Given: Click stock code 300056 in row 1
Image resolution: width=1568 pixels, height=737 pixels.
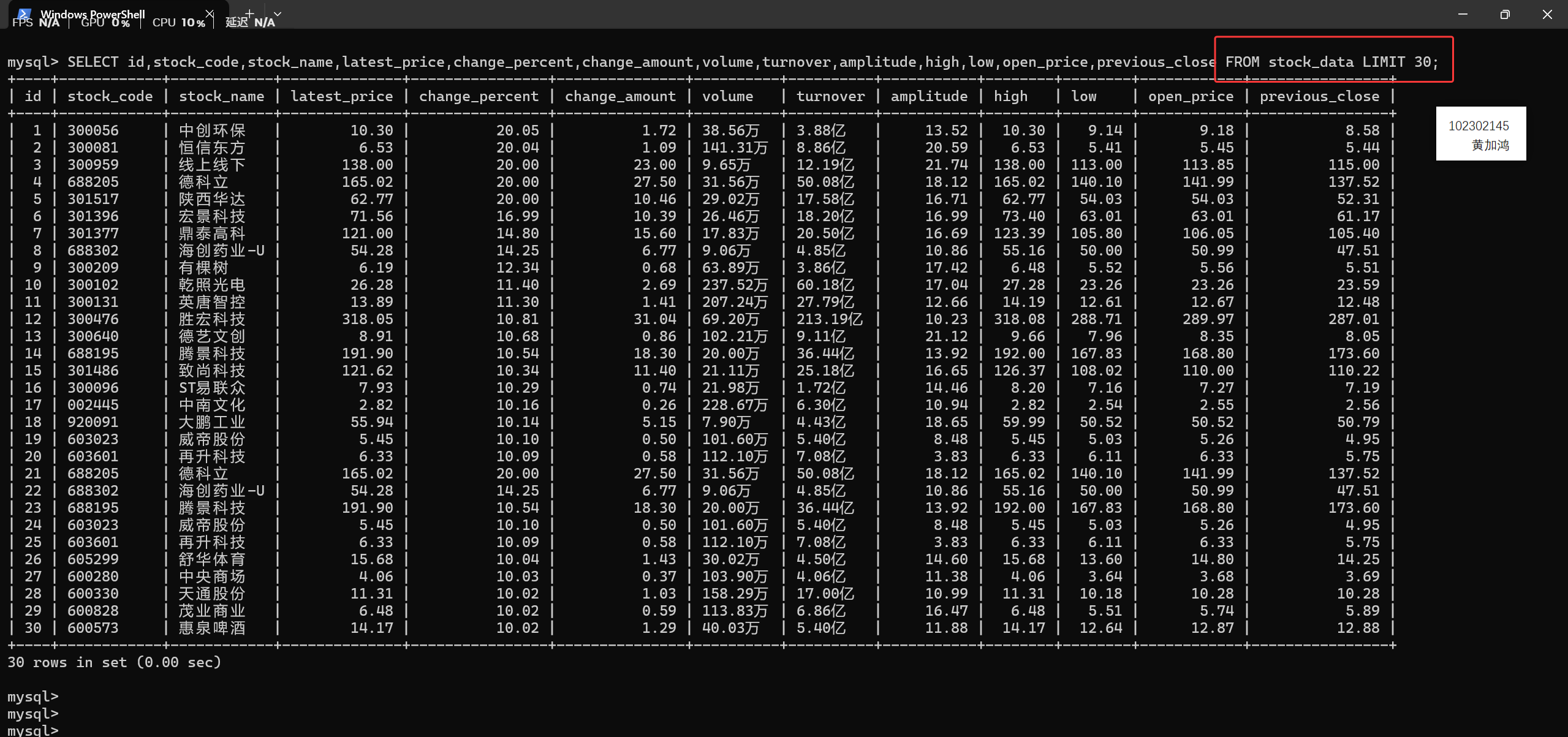Looking at the screenshot, I should (93, 130).
